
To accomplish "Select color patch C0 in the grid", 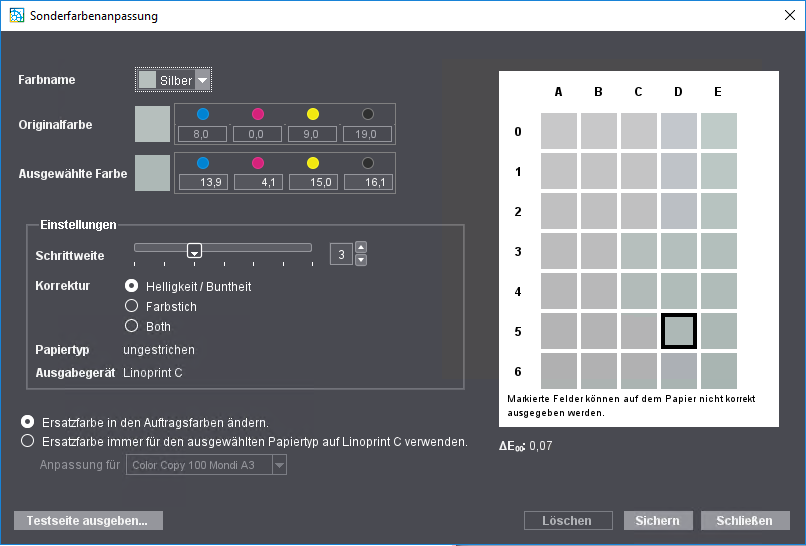I will click(x=639, y=131).
